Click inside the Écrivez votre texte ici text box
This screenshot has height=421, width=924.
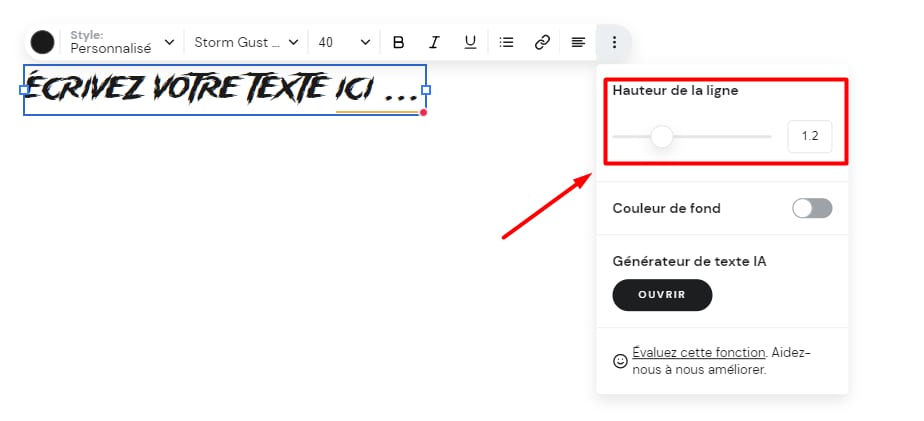pos(220,89)
